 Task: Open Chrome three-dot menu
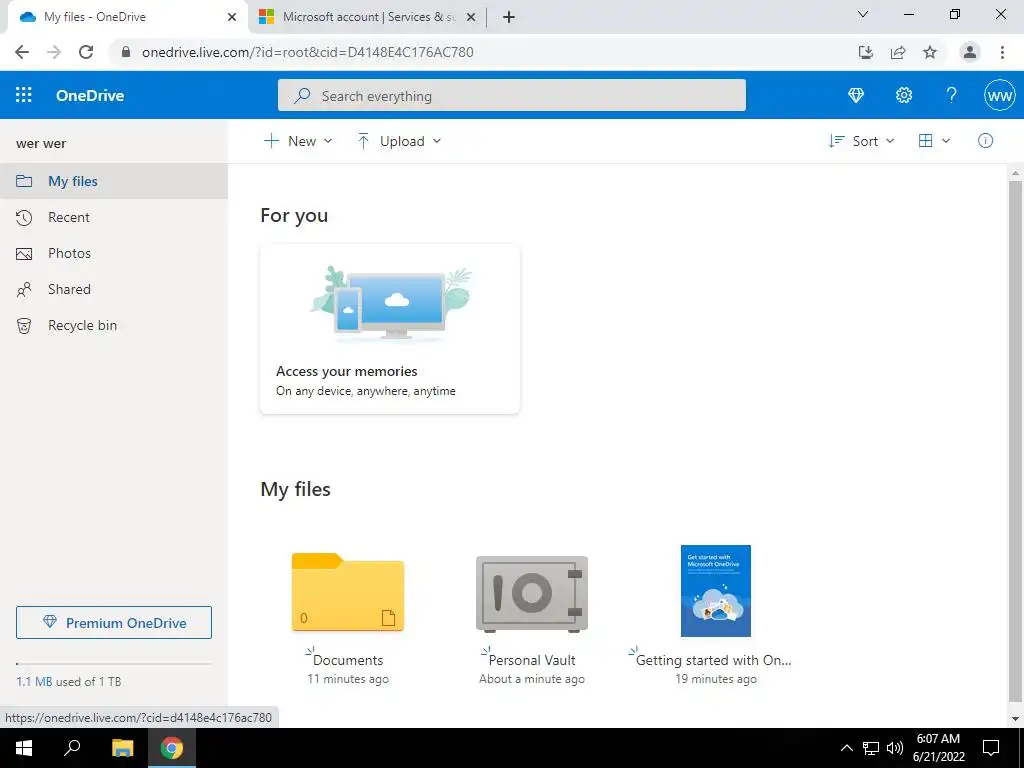1002,52
